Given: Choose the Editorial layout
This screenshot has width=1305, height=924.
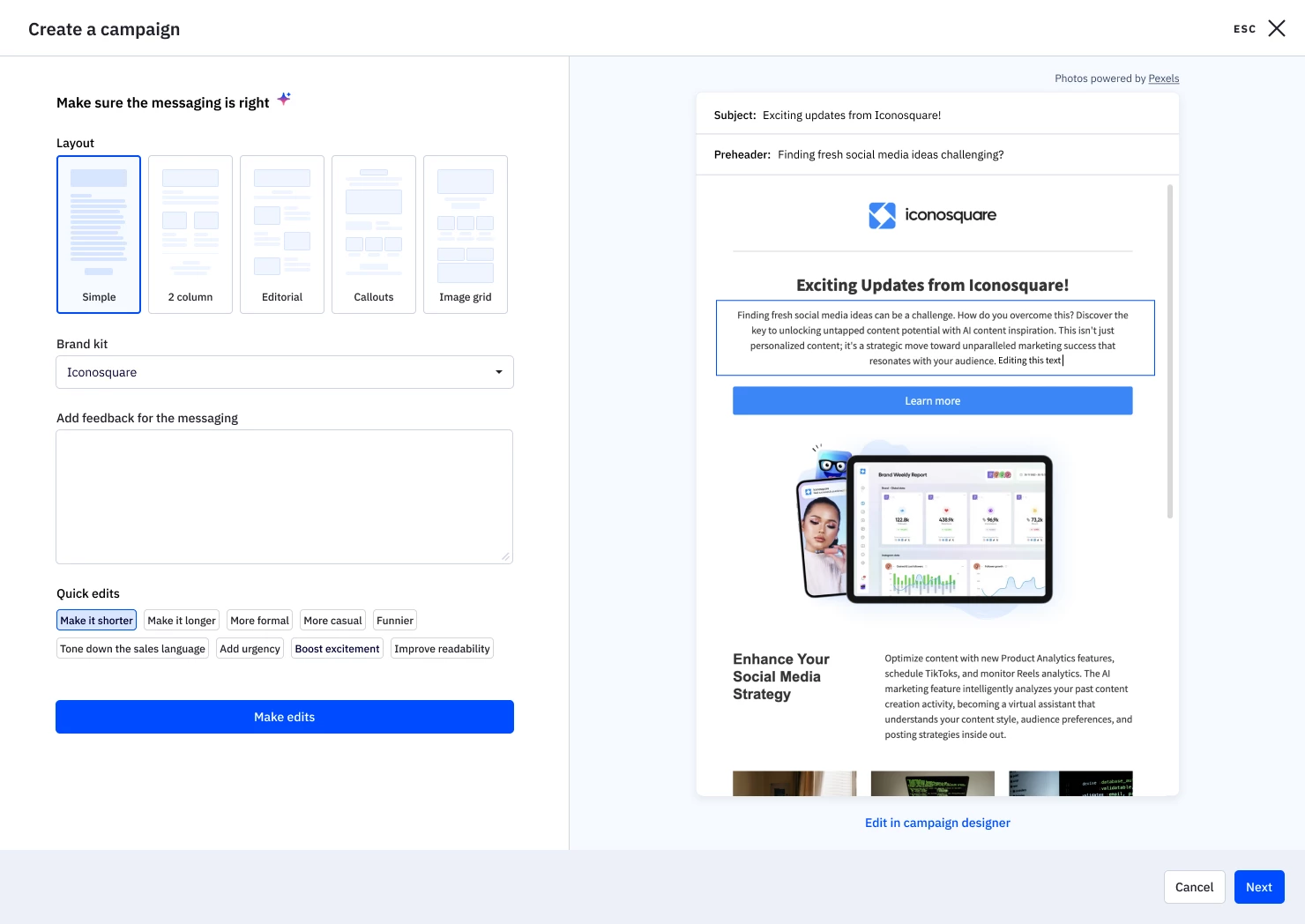Looking at the screenshot, I should tap(282, 235).
